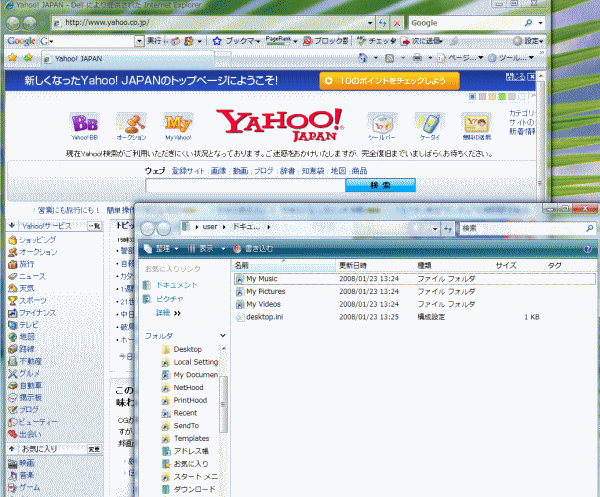The height and width of the screenshot is (497, 600).
Task: Open Google Toolbar settings (設定)
Action: (x=528, y=41)
